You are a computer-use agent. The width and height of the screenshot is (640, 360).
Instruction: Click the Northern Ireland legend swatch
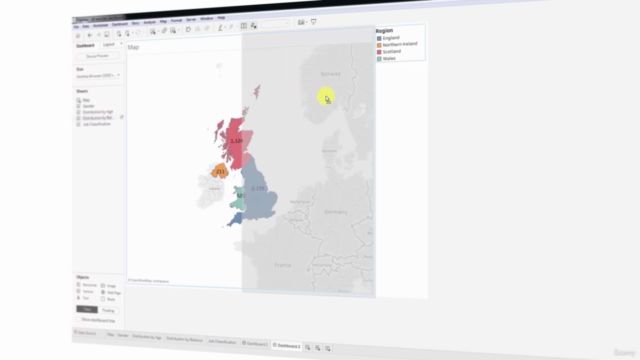[379, 45]
